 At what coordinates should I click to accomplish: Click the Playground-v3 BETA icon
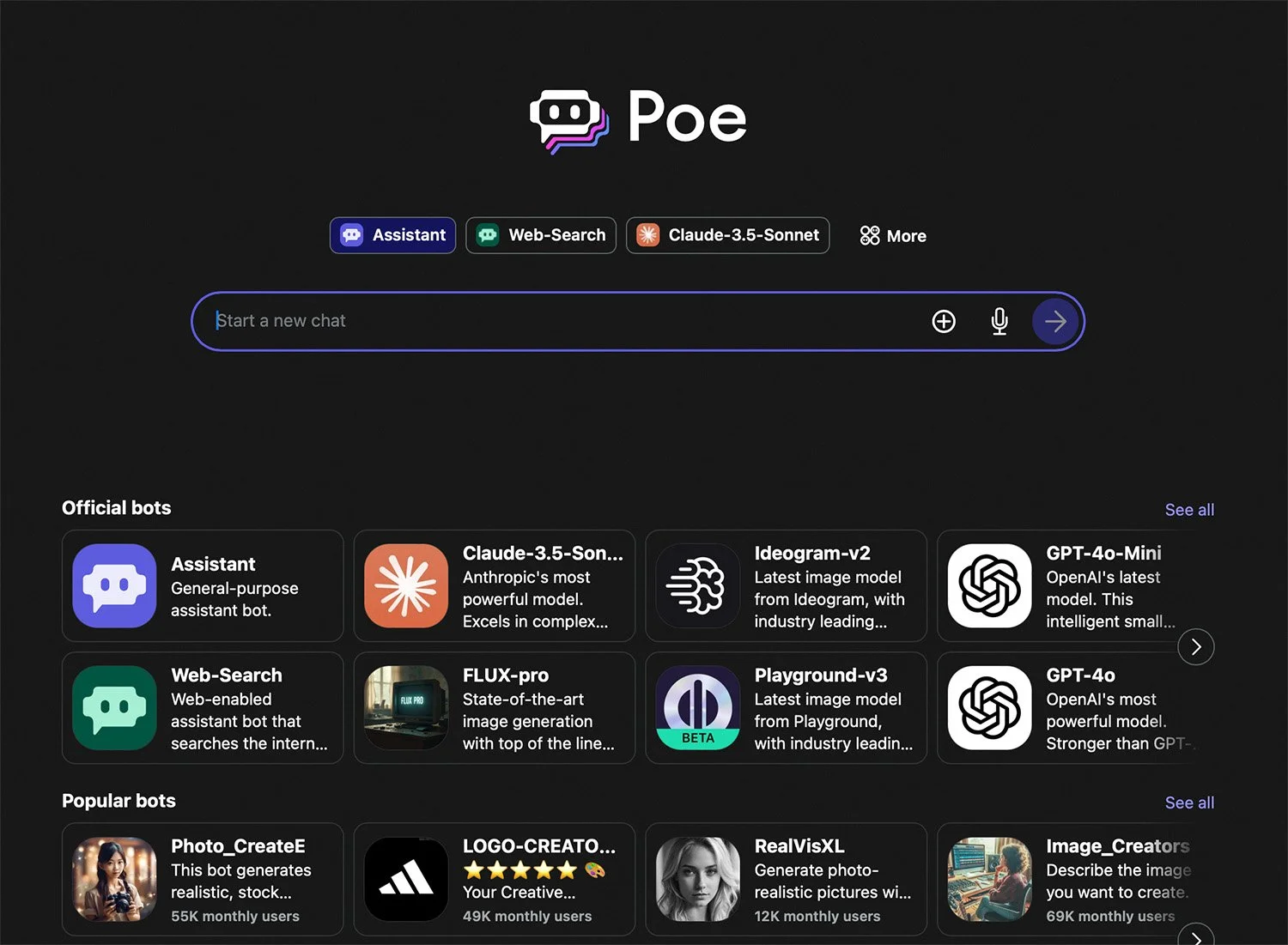coord(697,707)
